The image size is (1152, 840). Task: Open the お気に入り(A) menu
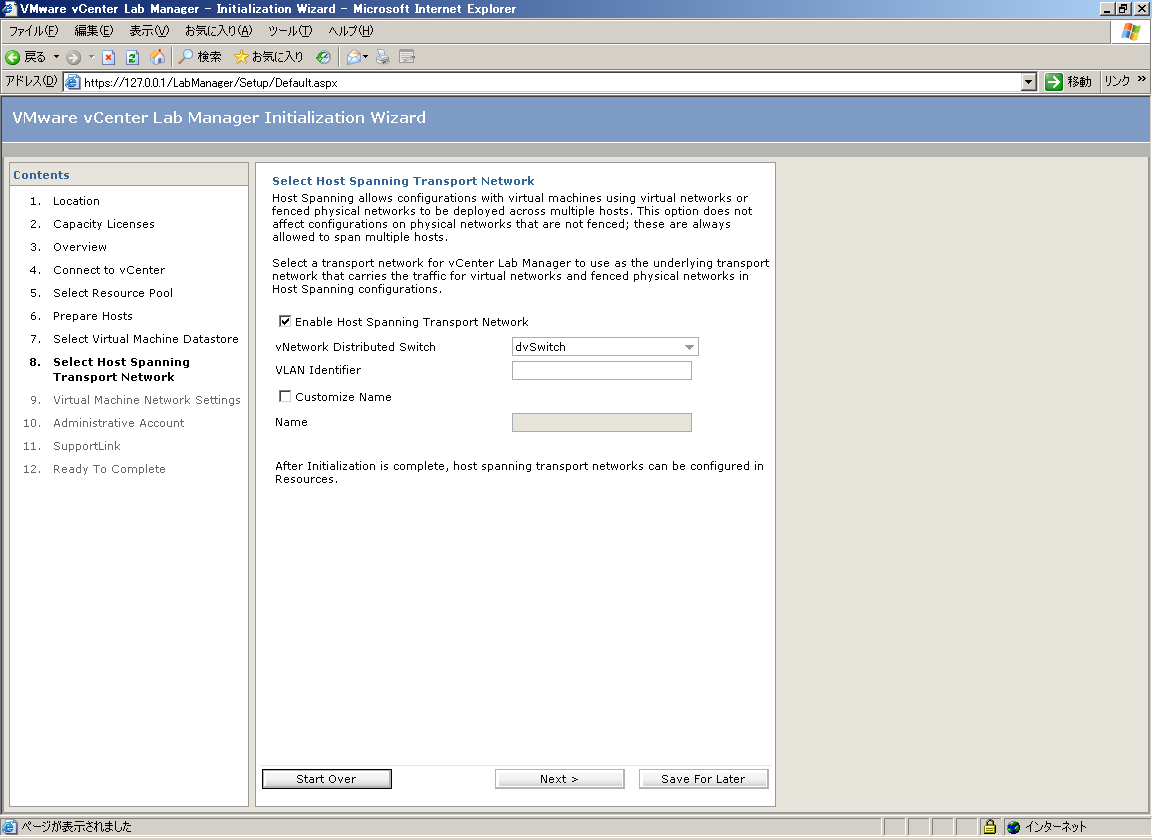point(218,31)
